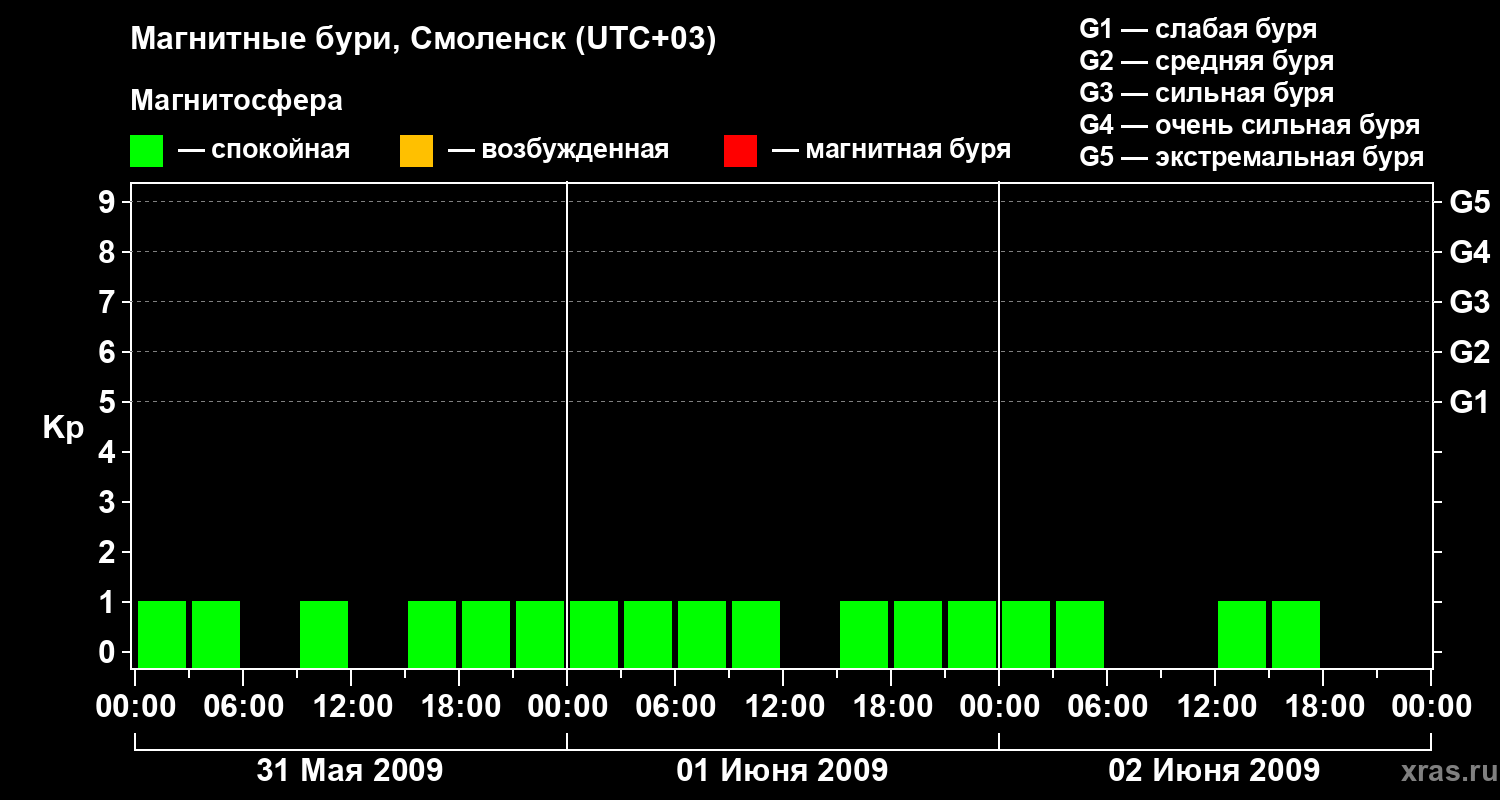Screen dimensions: 1500x800
Task: Click the G5 level label on right axis
Action: (x=1469, y=203)
